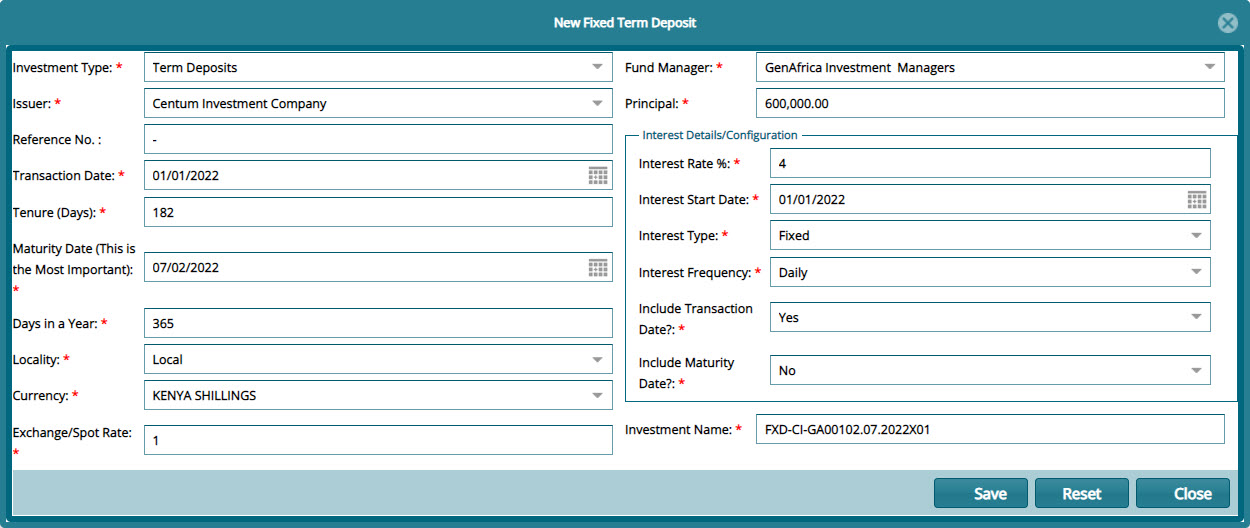Viewport: 1250px width, 528px height.
Task: Focus the Reference No. field
Action: (378, 139)
